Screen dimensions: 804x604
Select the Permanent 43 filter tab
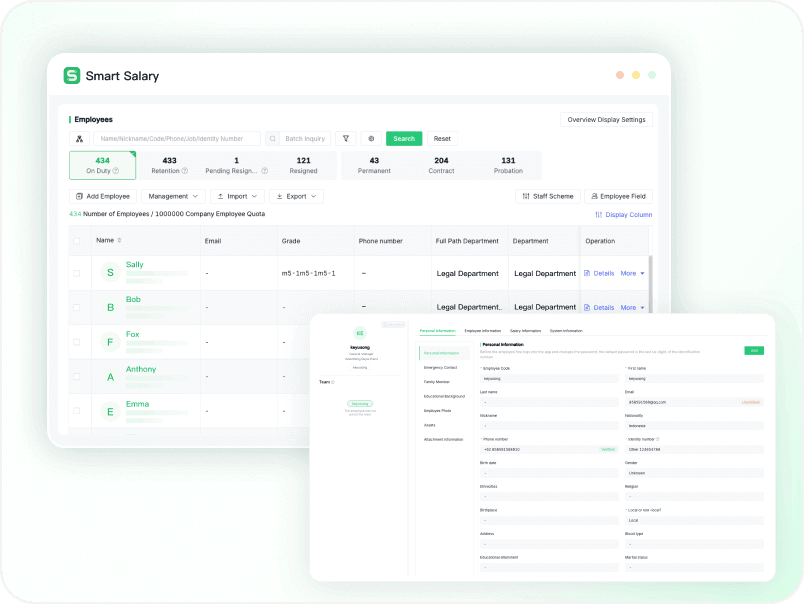click(x=374, y=165)
